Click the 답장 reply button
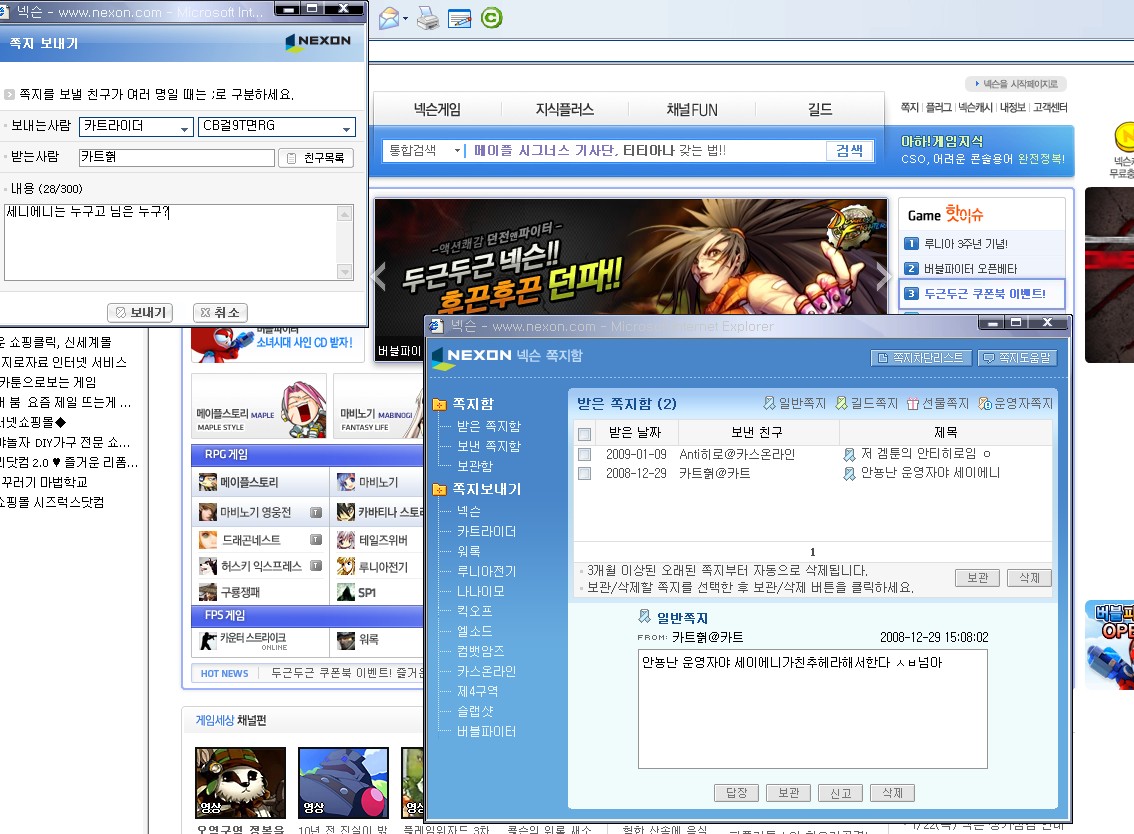Screen dimensions: 1134x834 737,793
